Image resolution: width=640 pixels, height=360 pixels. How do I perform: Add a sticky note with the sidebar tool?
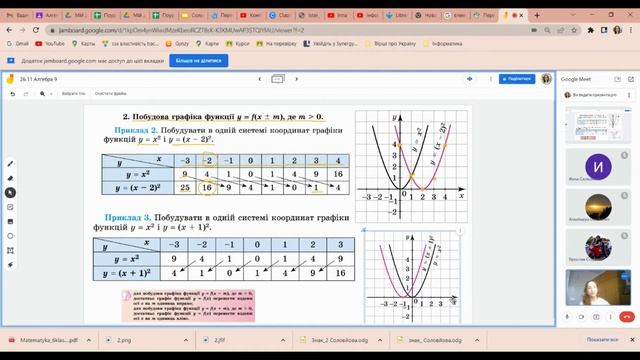(11, 207)
